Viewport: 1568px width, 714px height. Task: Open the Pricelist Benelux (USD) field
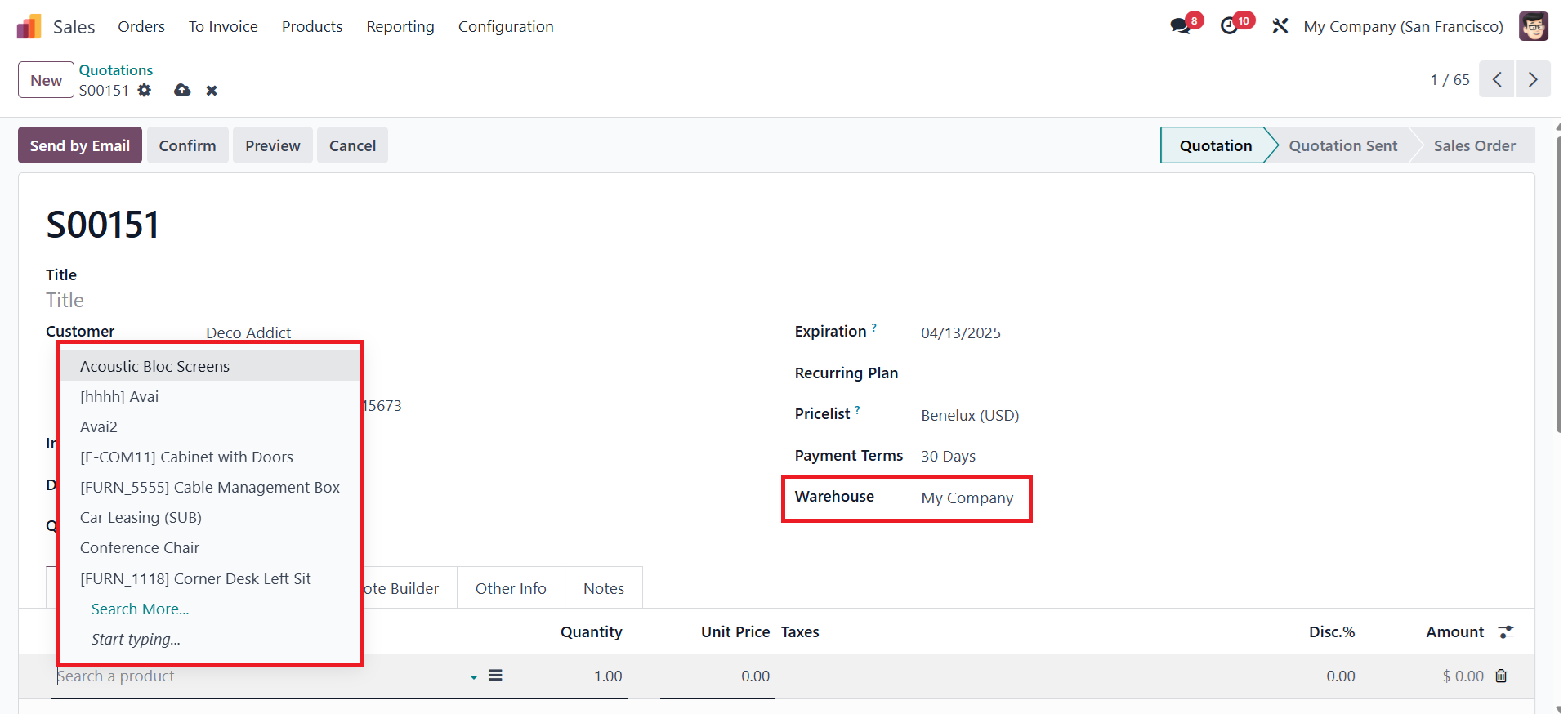tap(969, 415)
